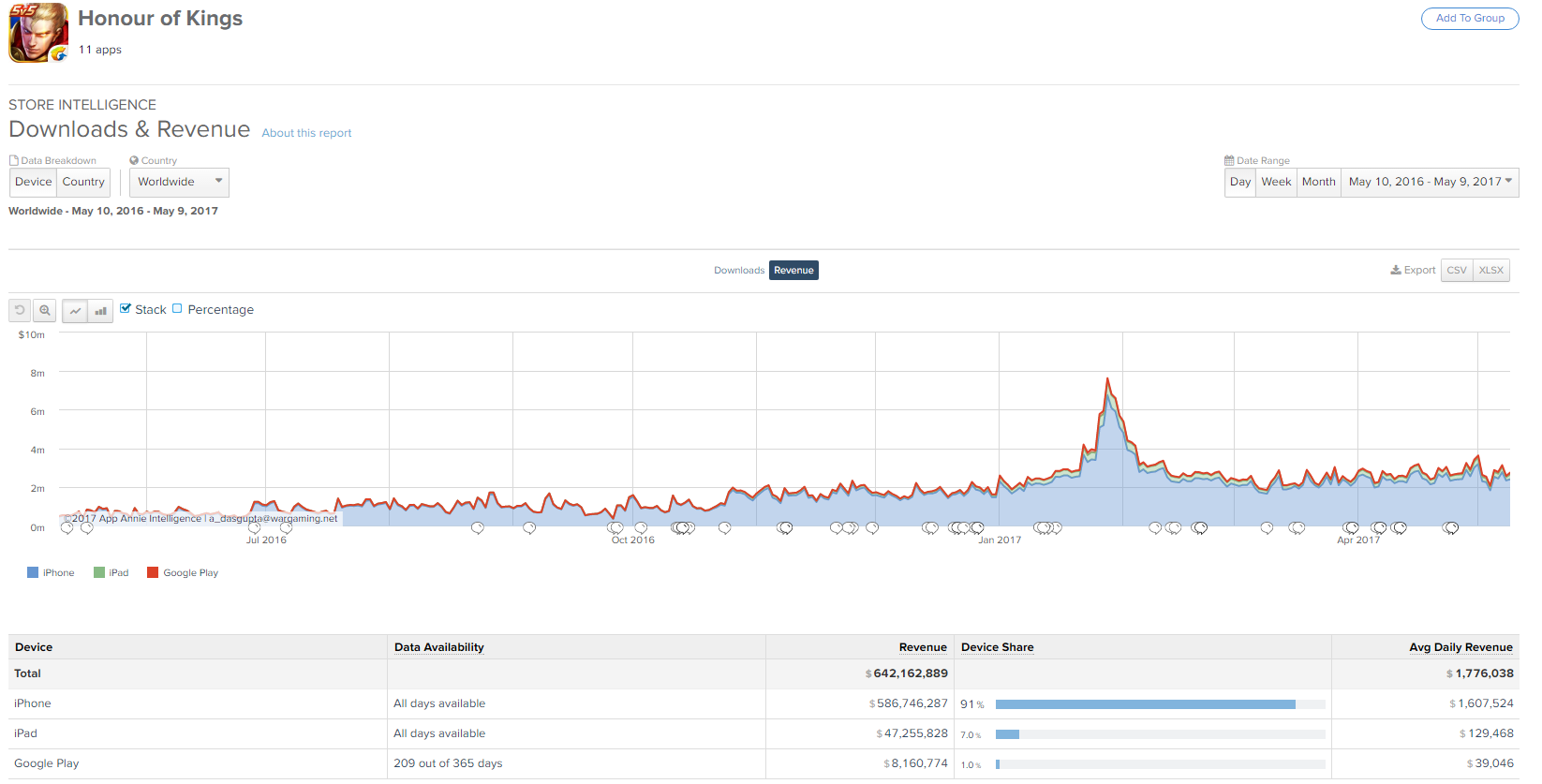1542x784 pixels.
Task: Click the Avg Daily Revenue column header
Action: (1460, 647)
